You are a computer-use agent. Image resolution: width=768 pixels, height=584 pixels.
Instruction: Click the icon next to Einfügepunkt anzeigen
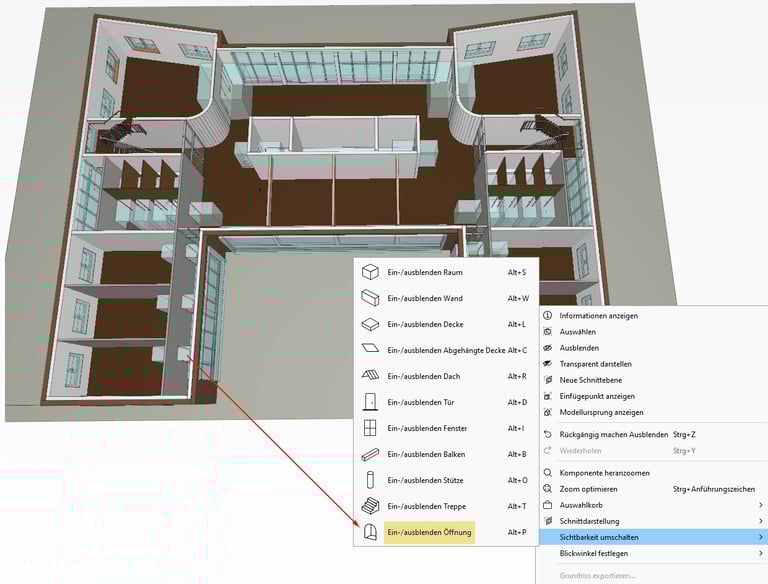pos(548,396)
